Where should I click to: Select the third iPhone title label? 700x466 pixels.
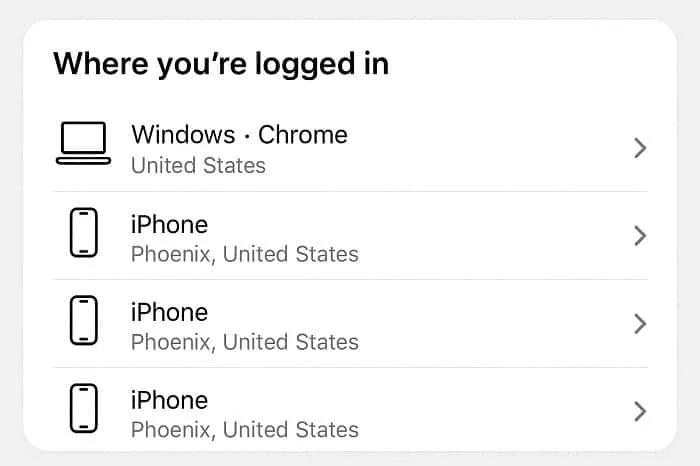tap(169, 400)
